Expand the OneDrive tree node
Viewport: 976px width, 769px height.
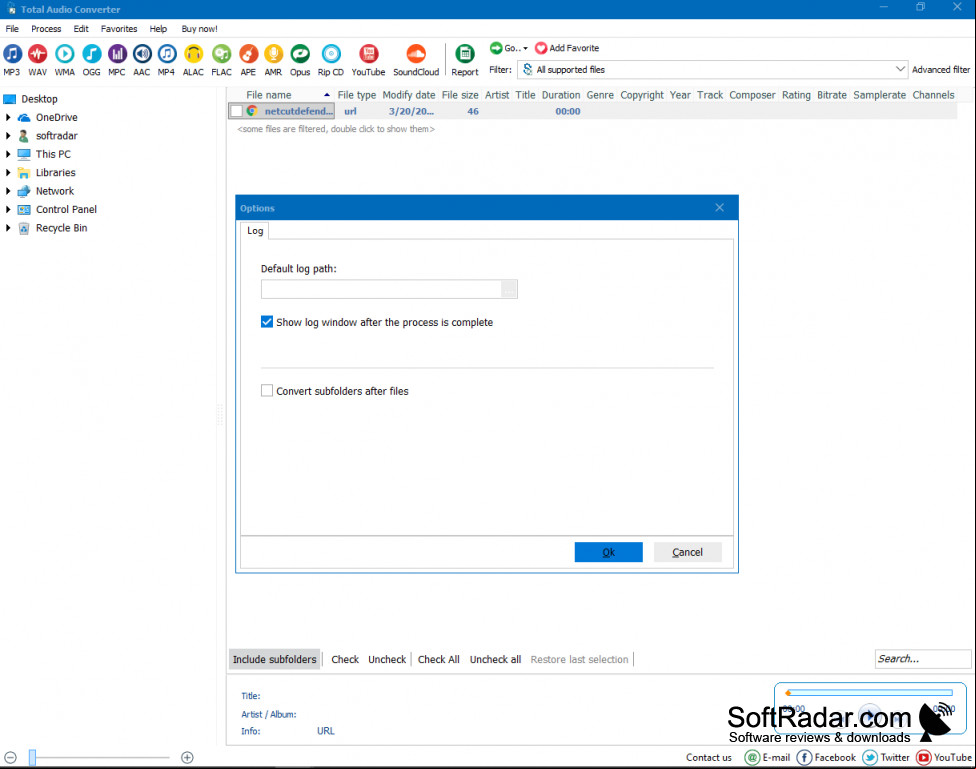tap(8, 117)
